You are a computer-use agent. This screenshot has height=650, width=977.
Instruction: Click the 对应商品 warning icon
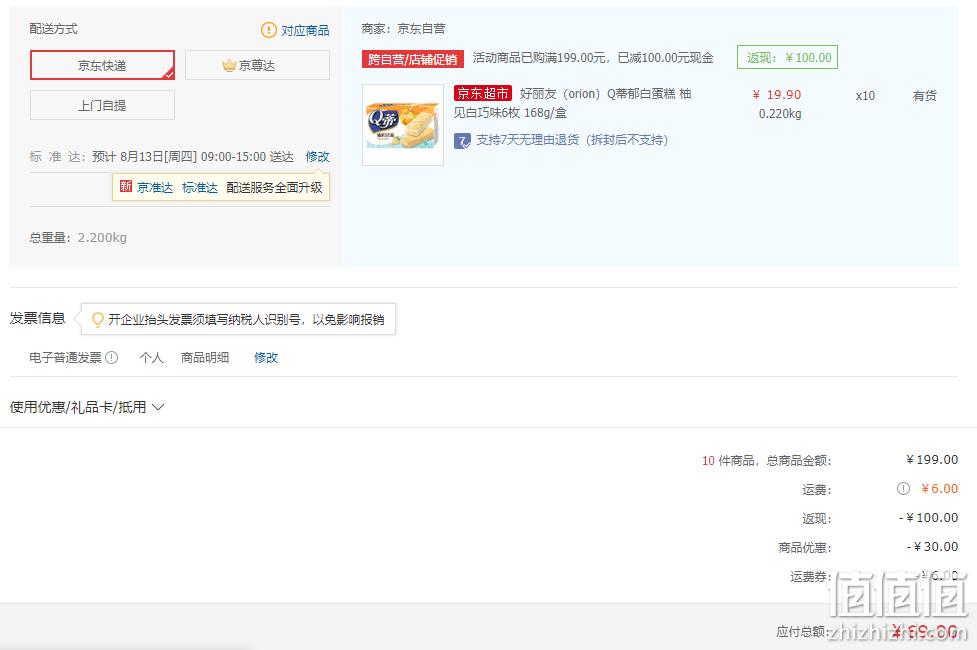coord(269,30)
